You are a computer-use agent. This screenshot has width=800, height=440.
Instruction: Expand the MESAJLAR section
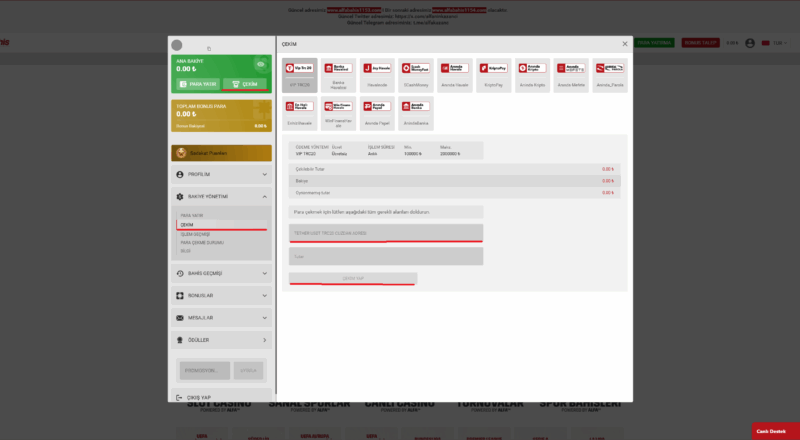coord(221,317)
